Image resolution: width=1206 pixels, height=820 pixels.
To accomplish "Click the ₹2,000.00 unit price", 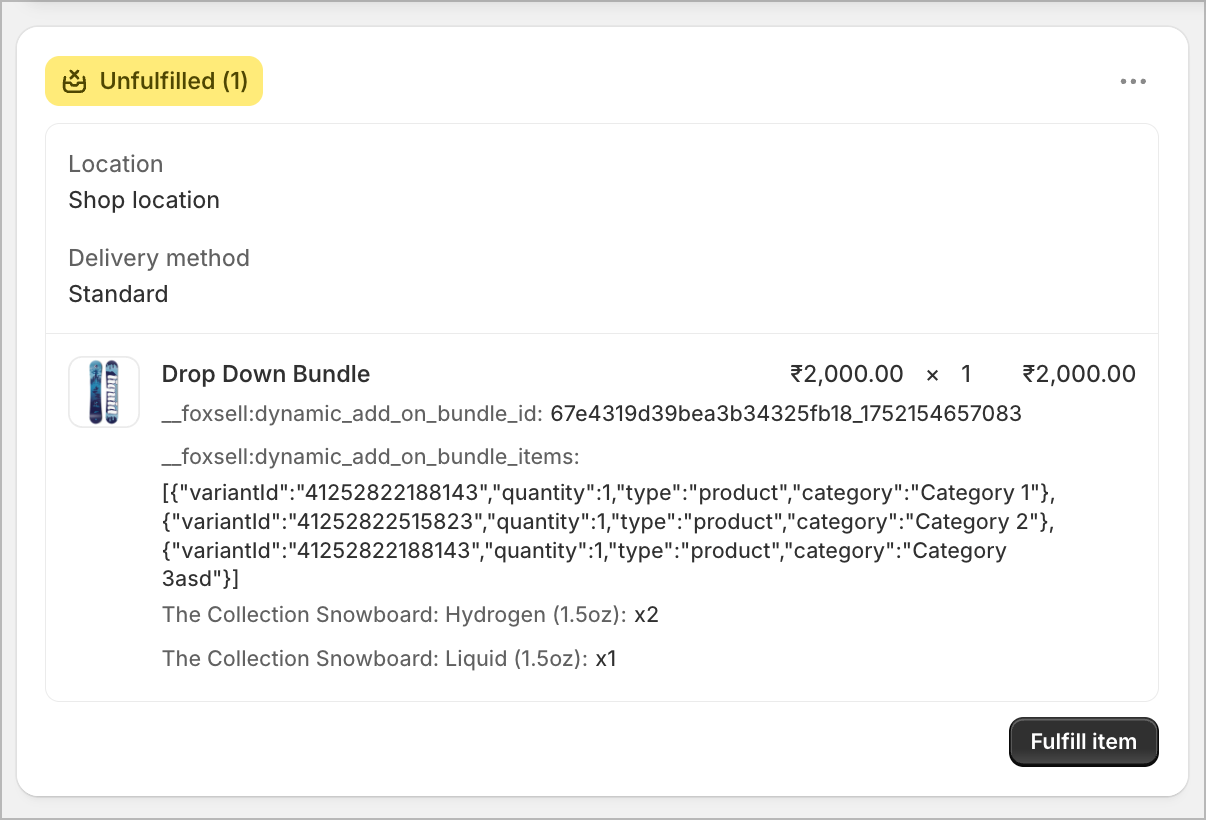I will [848, 374].
